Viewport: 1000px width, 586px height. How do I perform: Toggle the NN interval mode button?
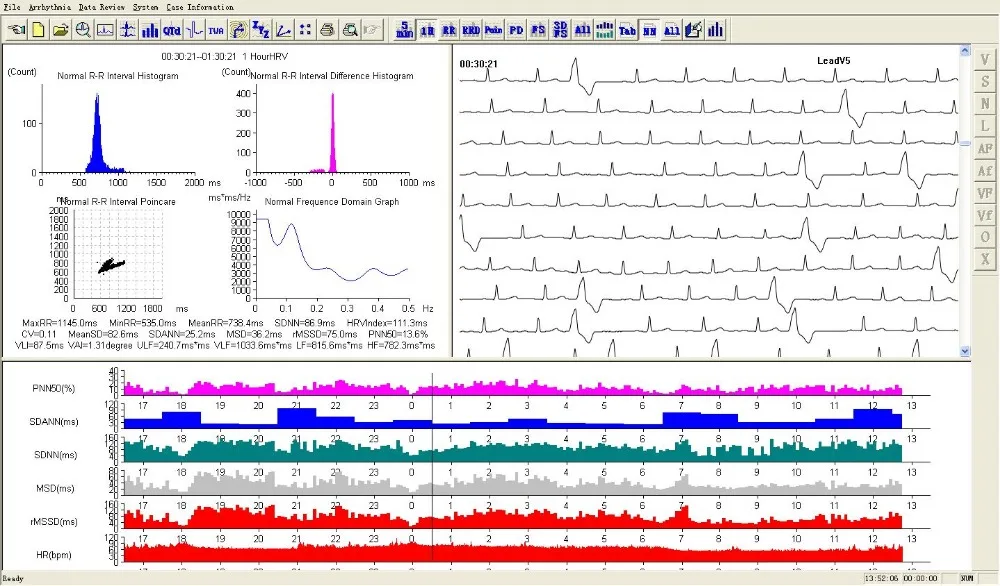(649, 29)
